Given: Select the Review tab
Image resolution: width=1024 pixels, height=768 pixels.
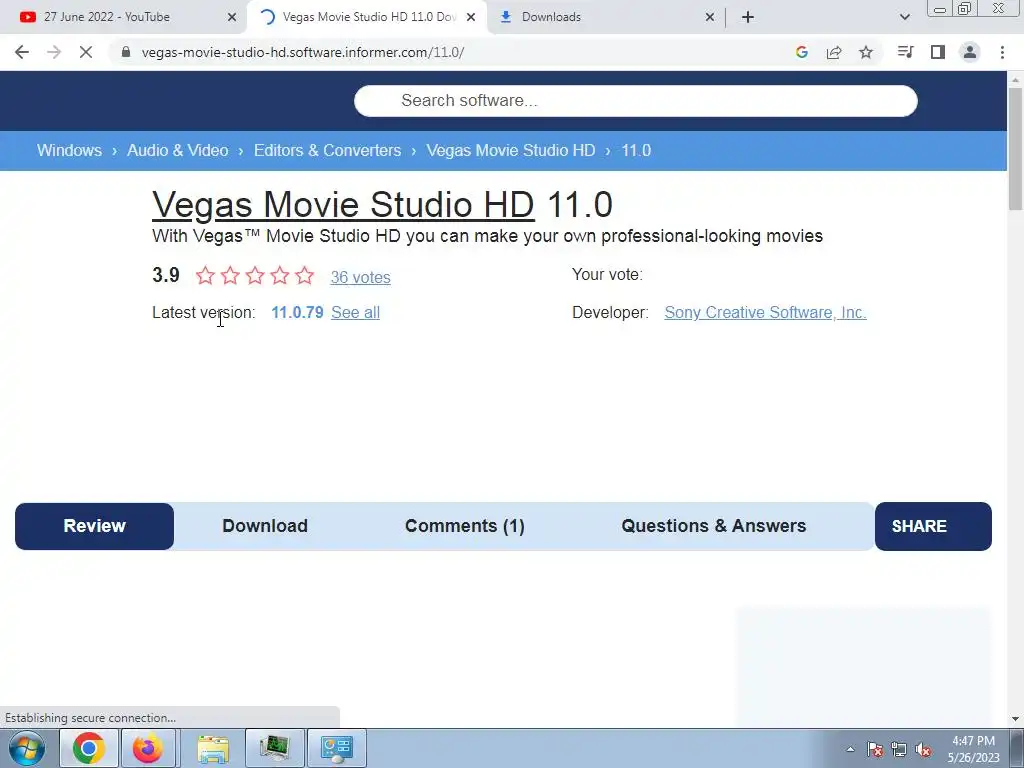Looking at the screenshot, I should pyautogui.click(x=95, y=526).
